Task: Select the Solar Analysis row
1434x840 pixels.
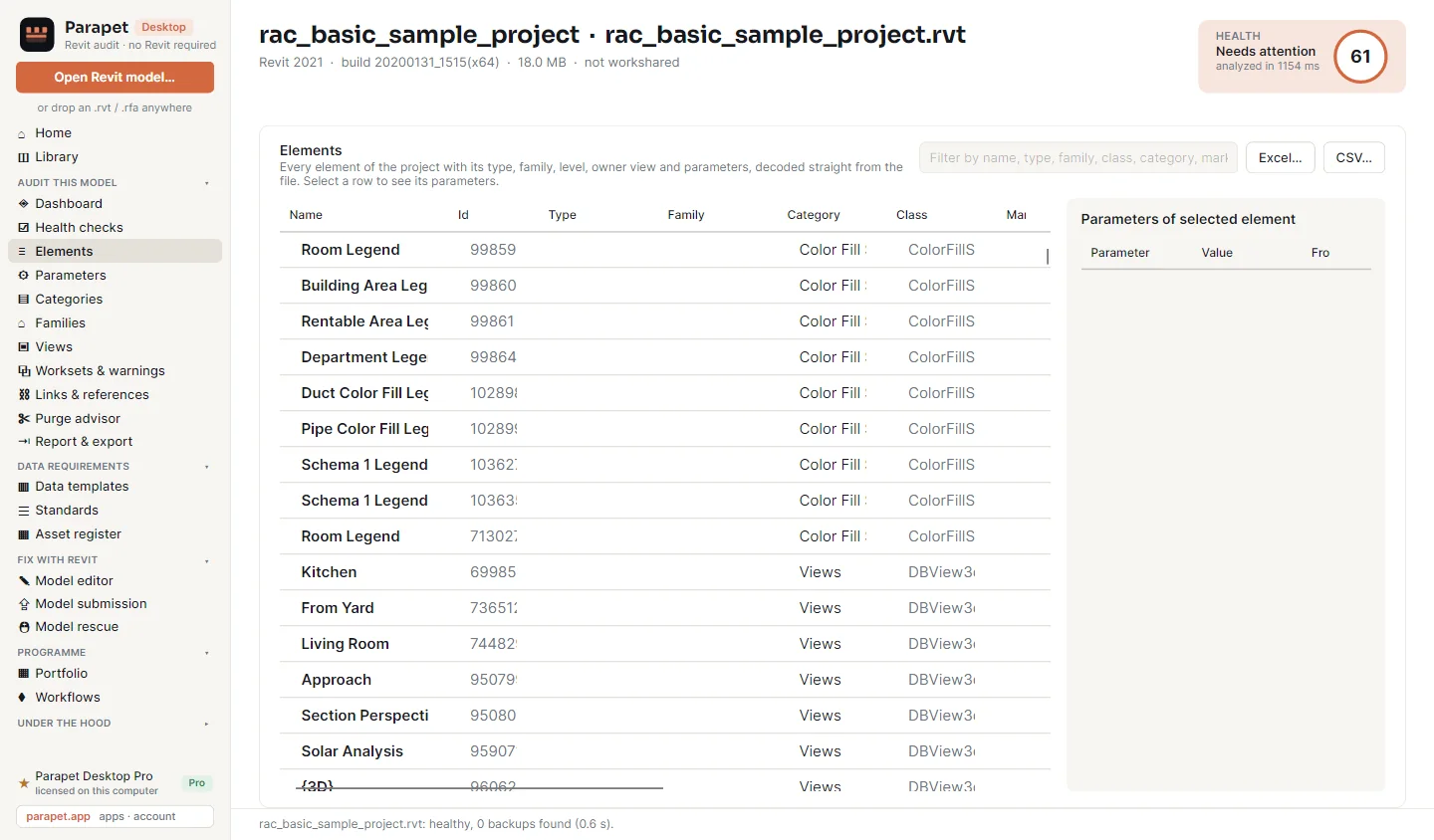Action: [665, 751]
